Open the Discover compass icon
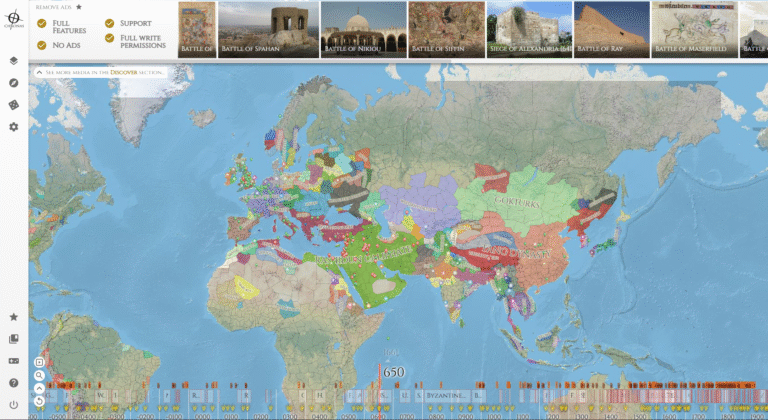The image size is (768, 420). coord(14,83)
